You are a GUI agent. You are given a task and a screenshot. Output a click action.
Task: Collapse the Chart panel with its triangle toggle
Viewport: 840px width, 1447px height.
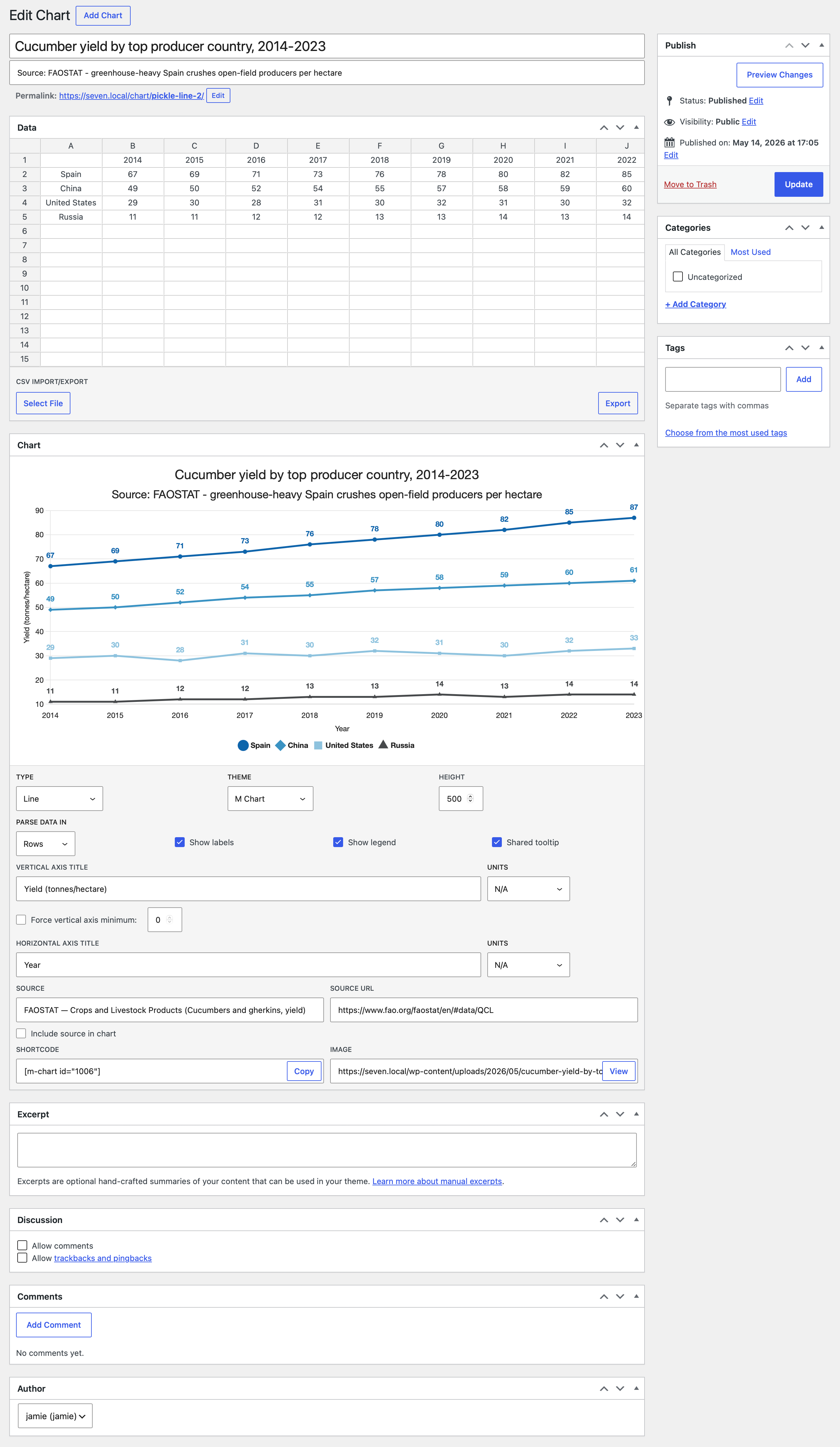coord(636,445)
